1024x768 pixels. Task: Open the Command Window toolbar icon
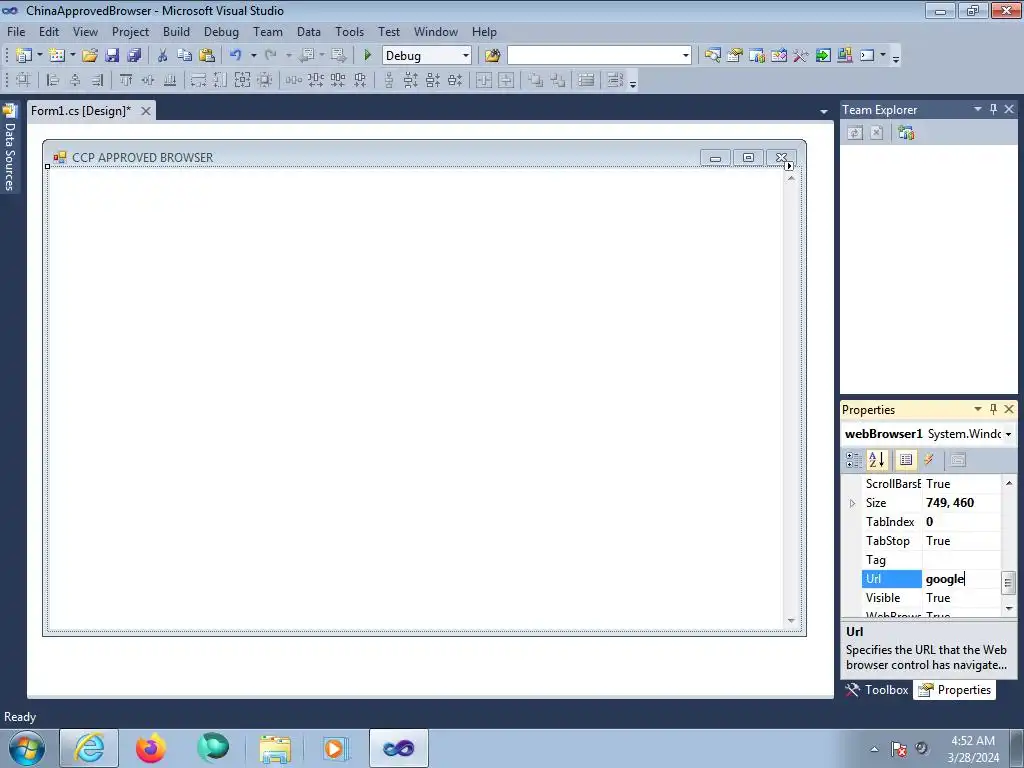867,56
